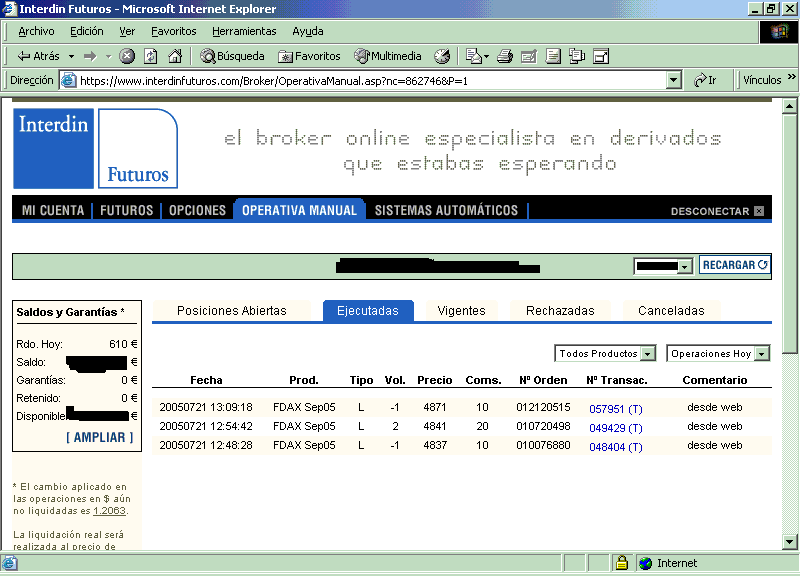800x576 pixels.
Task: Open the Favoritos toolbar panel
Action: pyautogui.click(x=309, y=56)
